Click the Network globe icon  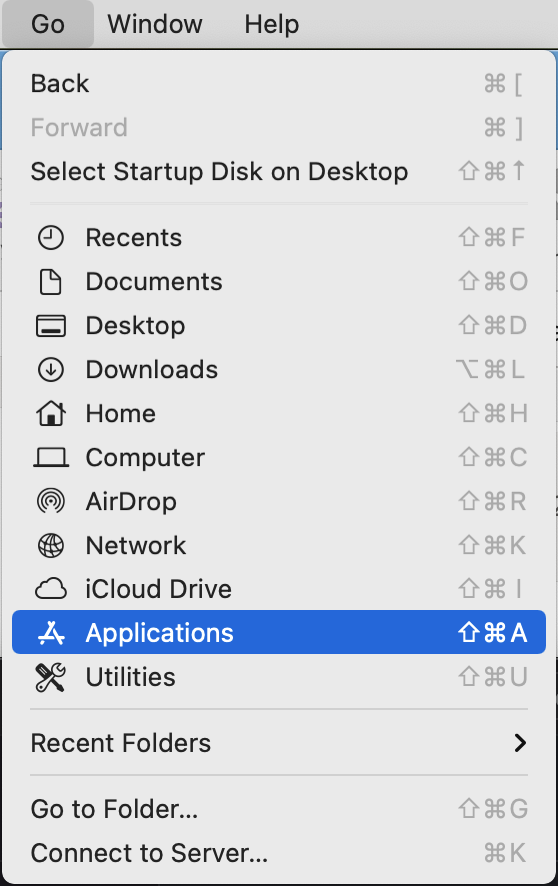51,546
